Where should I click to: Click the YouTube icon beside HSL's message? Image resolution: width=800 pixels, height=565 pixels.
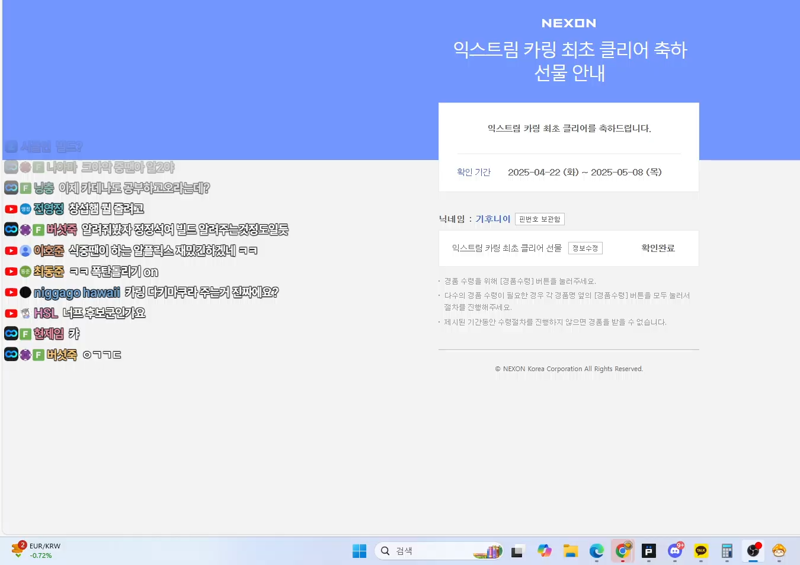(x=11, y=313)
